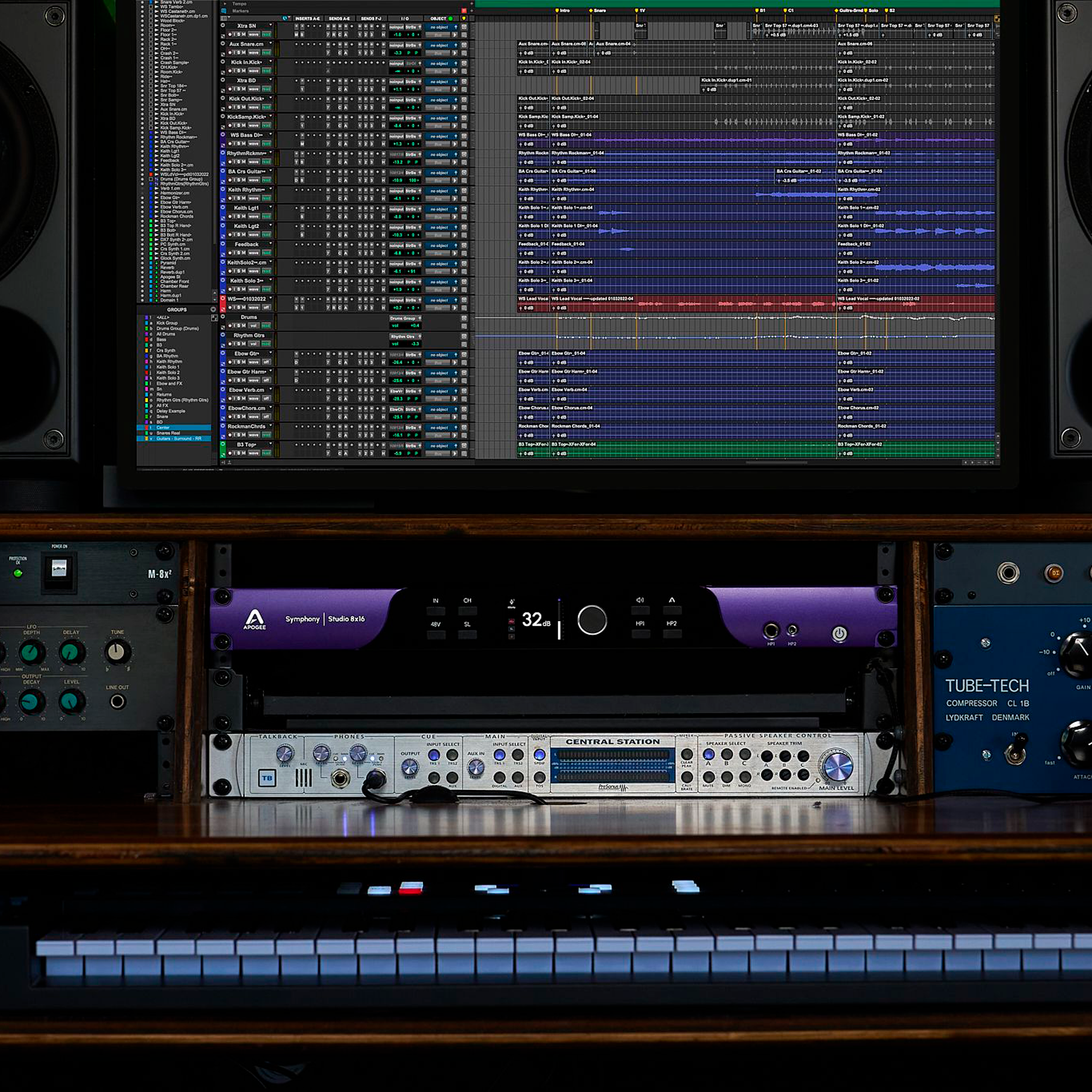This screenshot has width=1092, height=1092.
Task: Select the SENDS F-J column header
Action: click(x=371, y=19)
